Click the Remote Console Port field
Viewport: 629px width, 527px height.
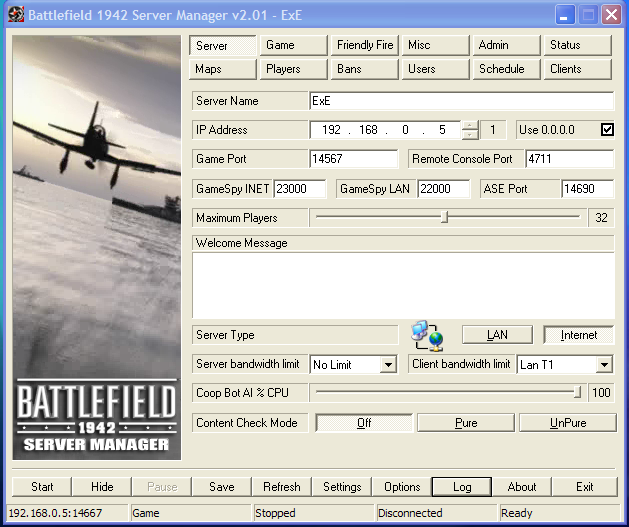[570, 159]
